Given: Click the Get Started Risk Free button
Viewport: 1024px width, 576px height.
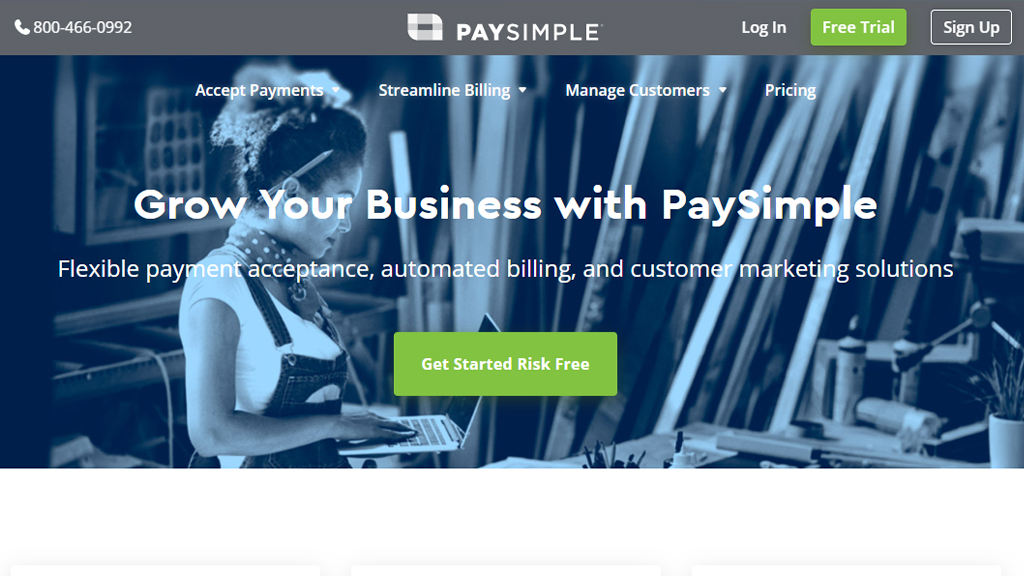Looking at the screenshot, I should [505, 364].
